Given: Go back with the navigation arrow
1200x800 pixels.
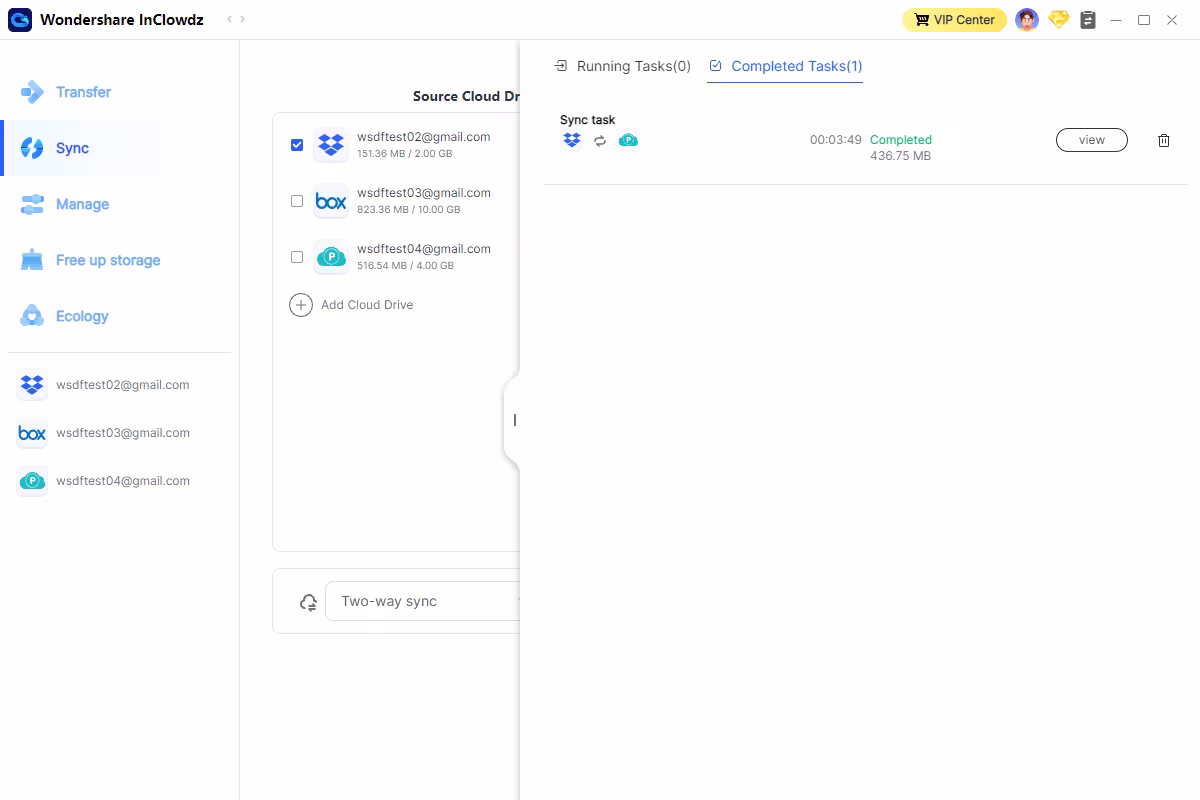Looking at the screenshot, I should point(229,20).
